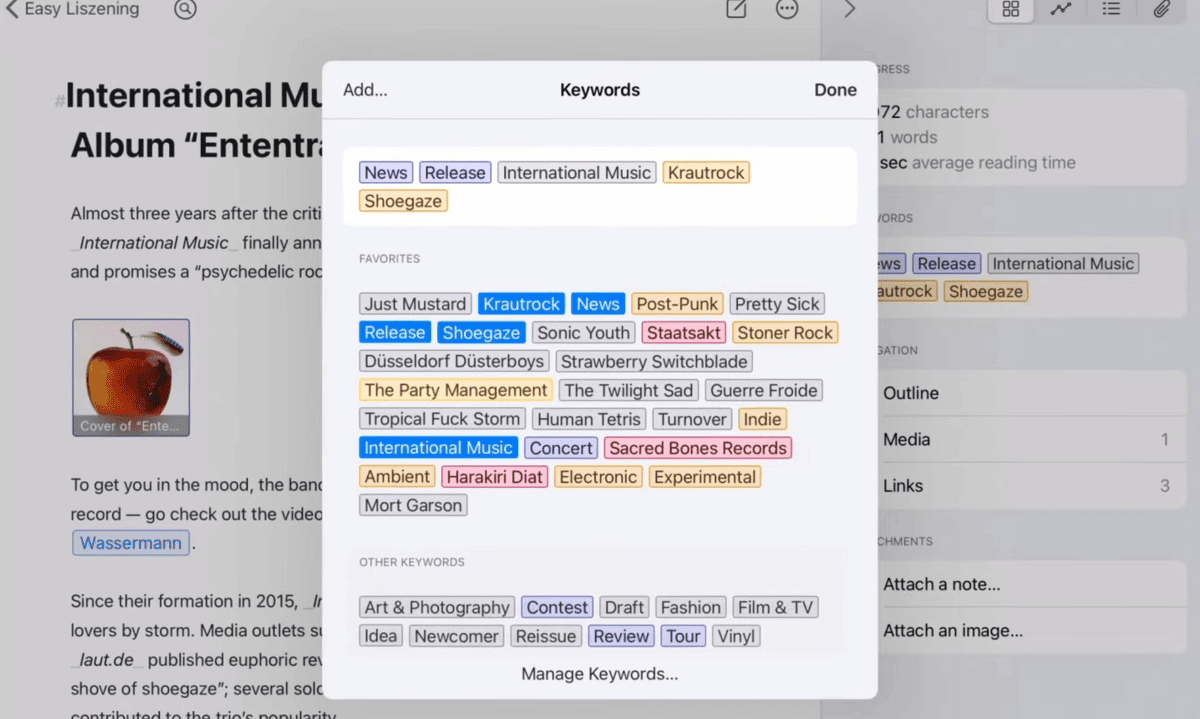Select the pink Staatsakt keyword tag
1200x719 pixels.
[x=683, y=333]
